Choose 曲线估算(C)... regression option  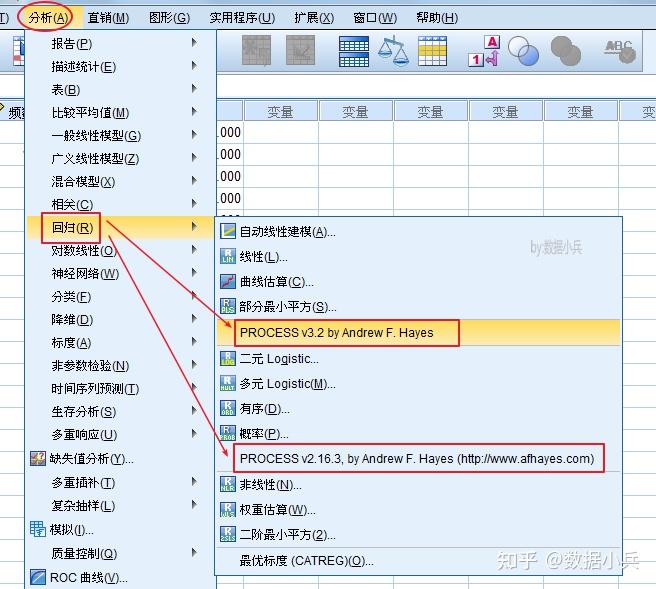coord(418,282)
